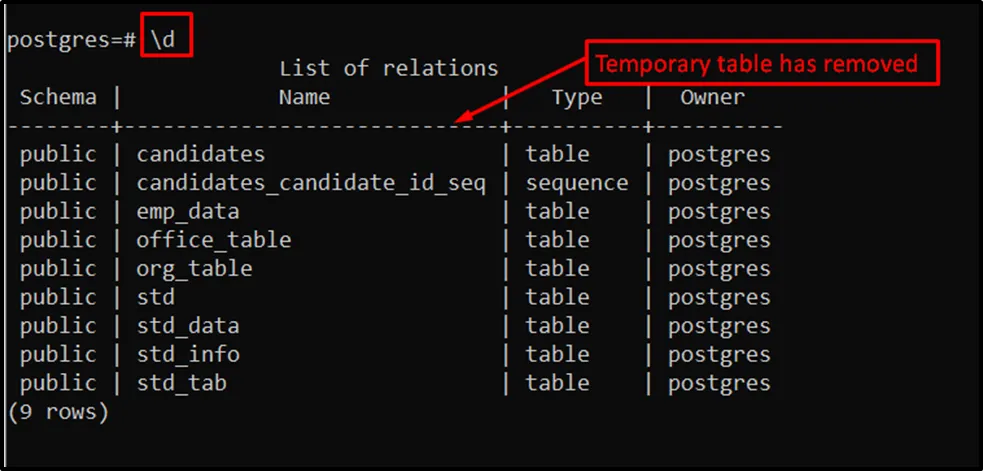Click the "List of relations" heading

(x=389, y=69)
